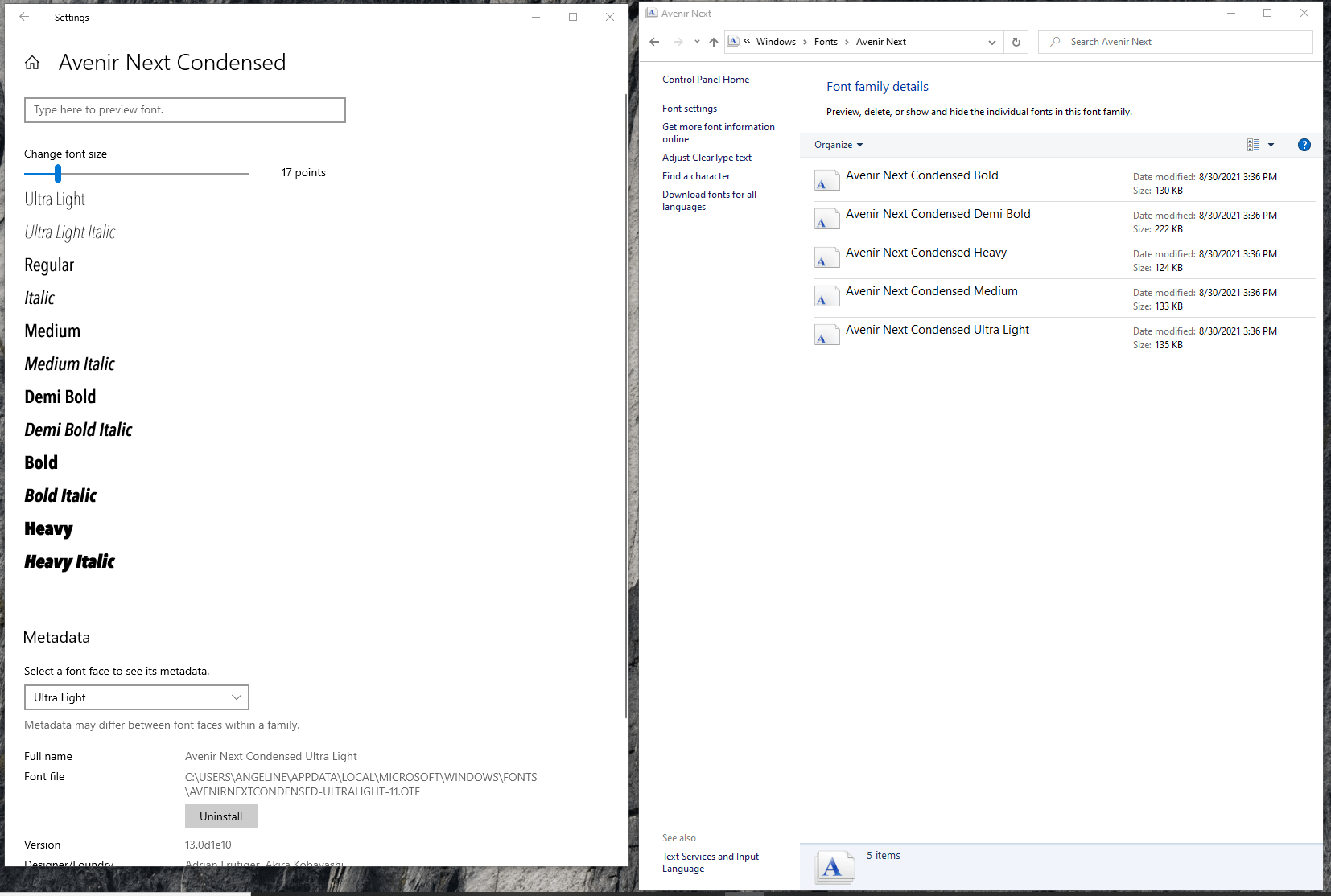Click the Avenir Next Condensed Heavy icon

pos(827,257)
